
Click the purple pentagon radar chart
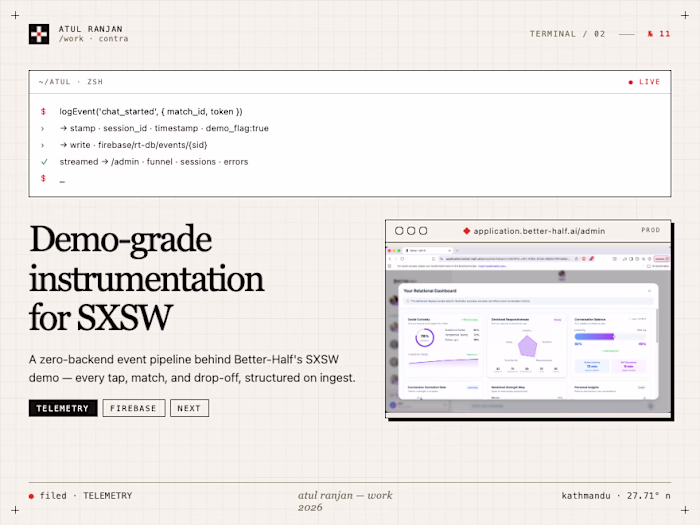click(x=527, y=346)
